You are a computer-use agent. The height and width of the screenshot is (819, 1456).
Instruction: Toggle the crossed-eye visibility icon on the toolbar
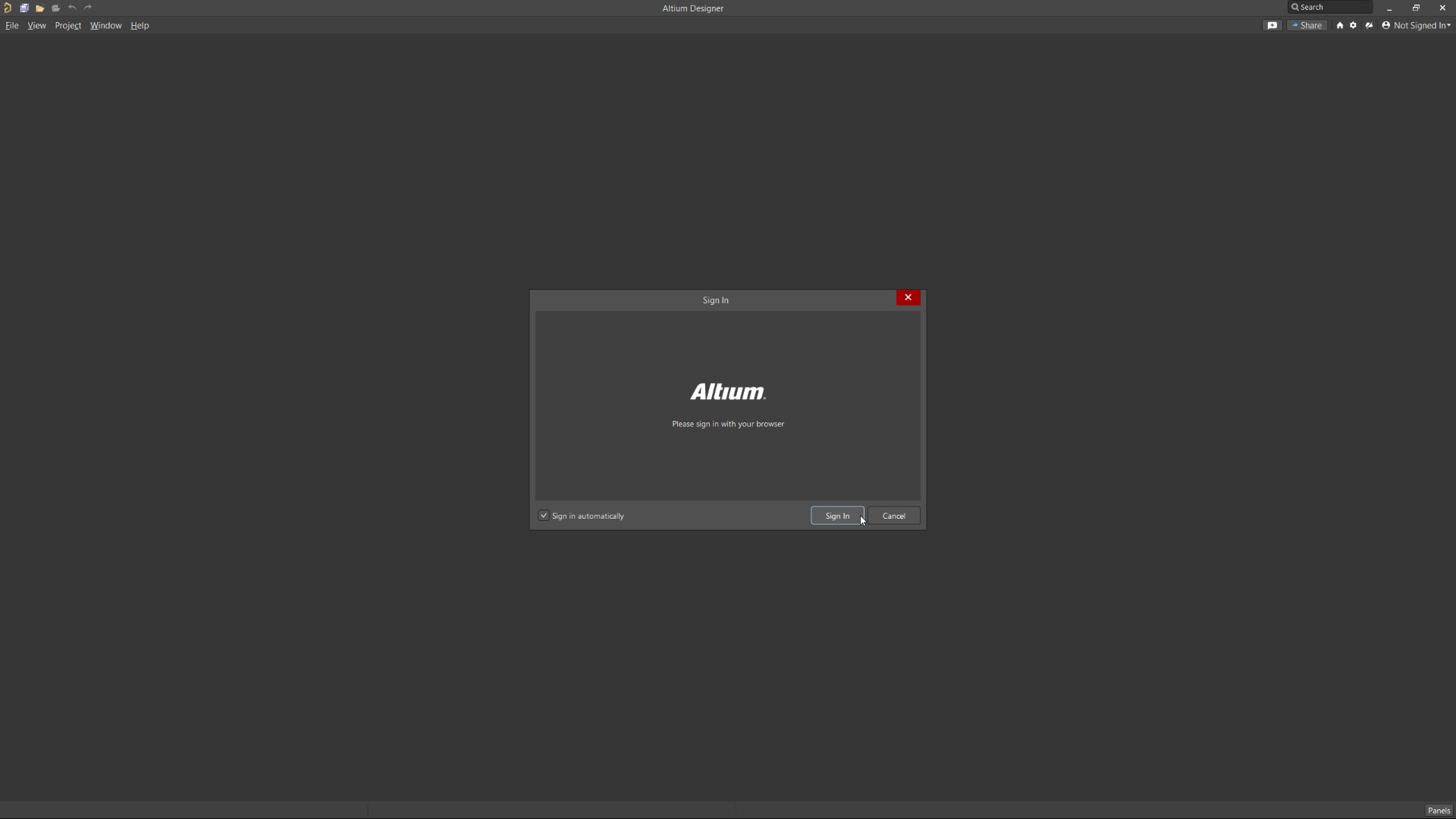pyautogui.click(x=1370, y=25)
